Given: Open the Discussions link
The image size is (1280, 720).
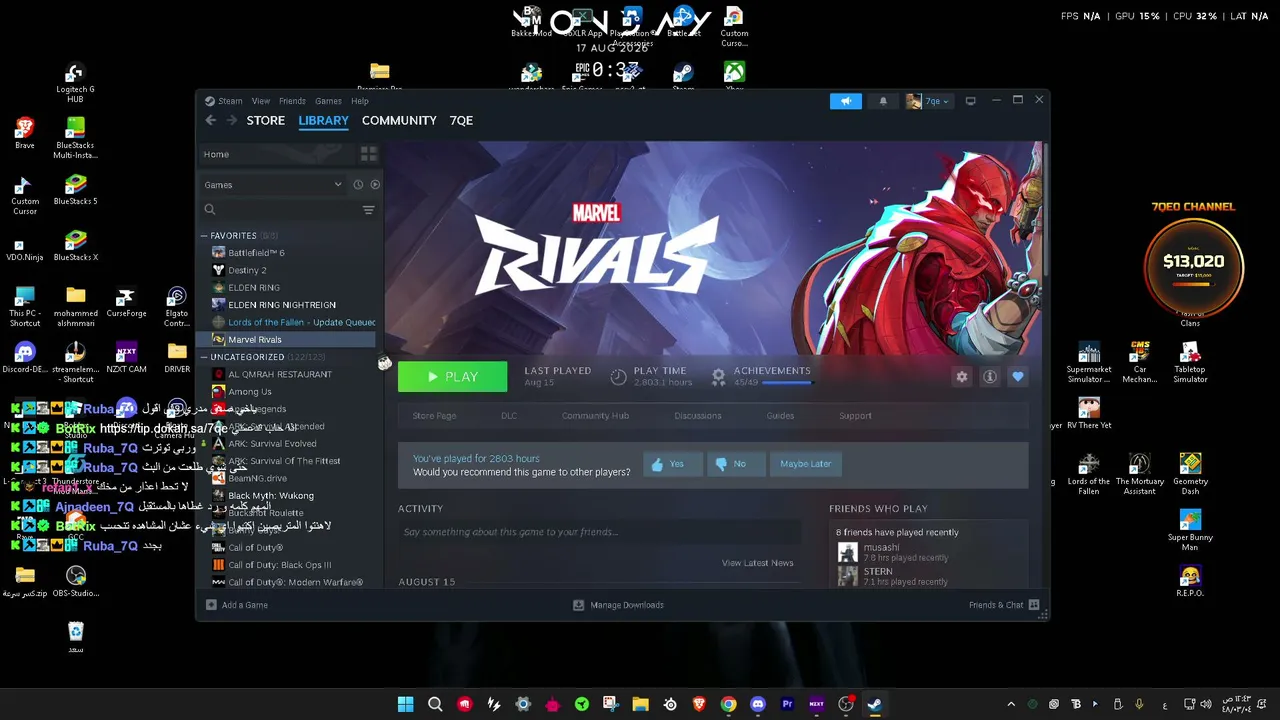Looking at the screenshot, I should (698, 416).
